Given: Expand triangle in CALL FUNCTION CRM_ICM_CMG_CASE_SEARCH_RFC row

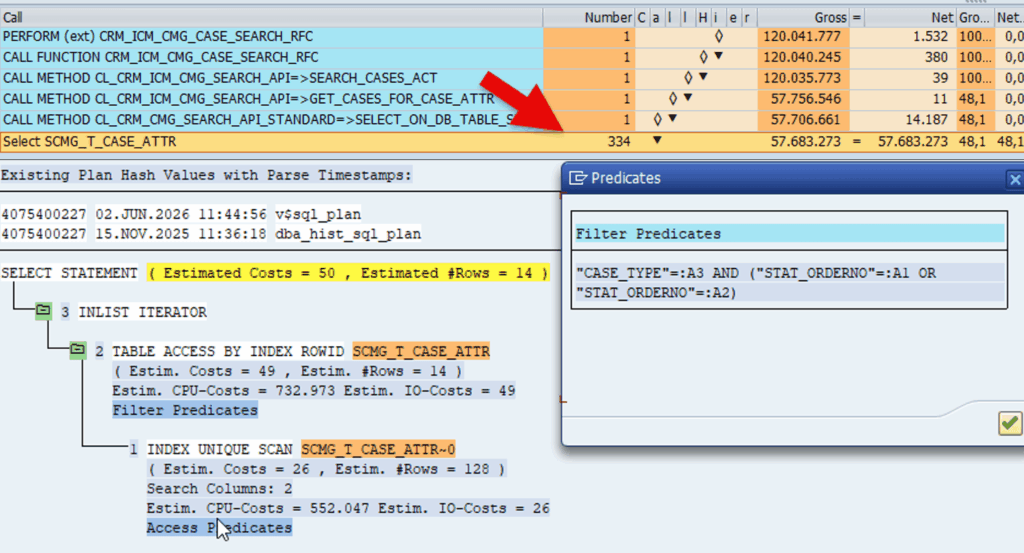Looking at the screenshot, I should point(718,55).
